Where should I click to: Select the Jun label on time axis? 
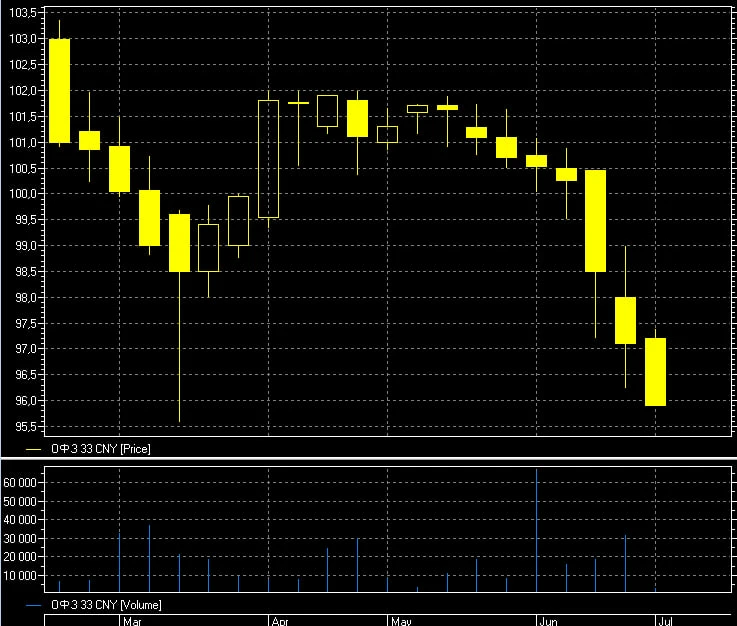point(548,621)
